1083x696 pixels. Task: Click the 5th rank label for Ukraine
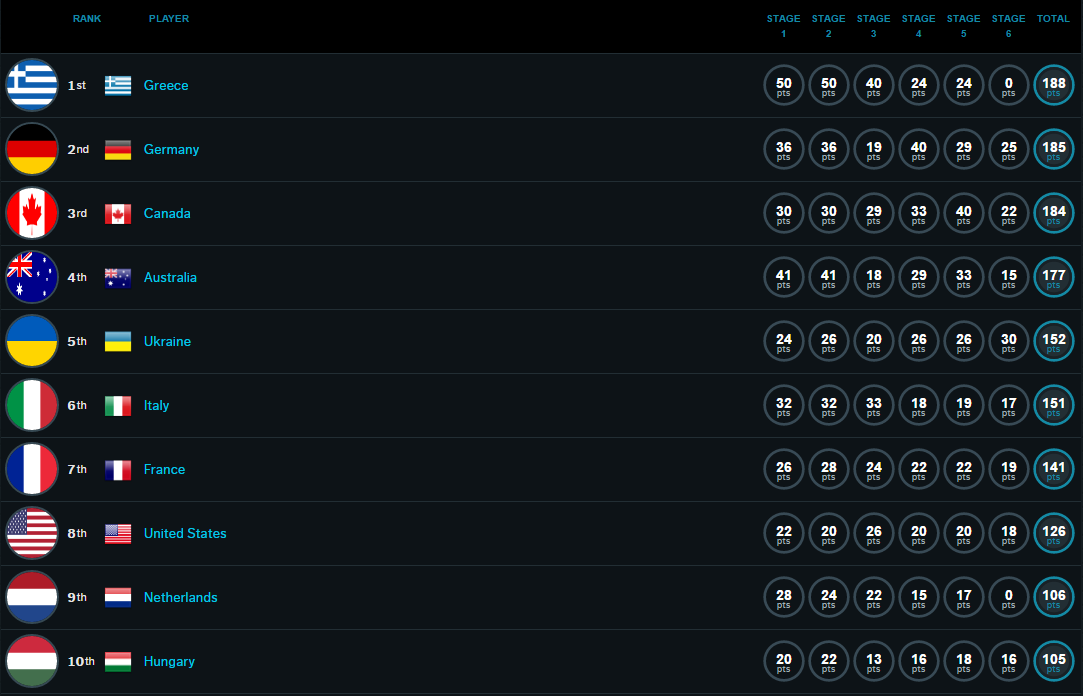77,341
